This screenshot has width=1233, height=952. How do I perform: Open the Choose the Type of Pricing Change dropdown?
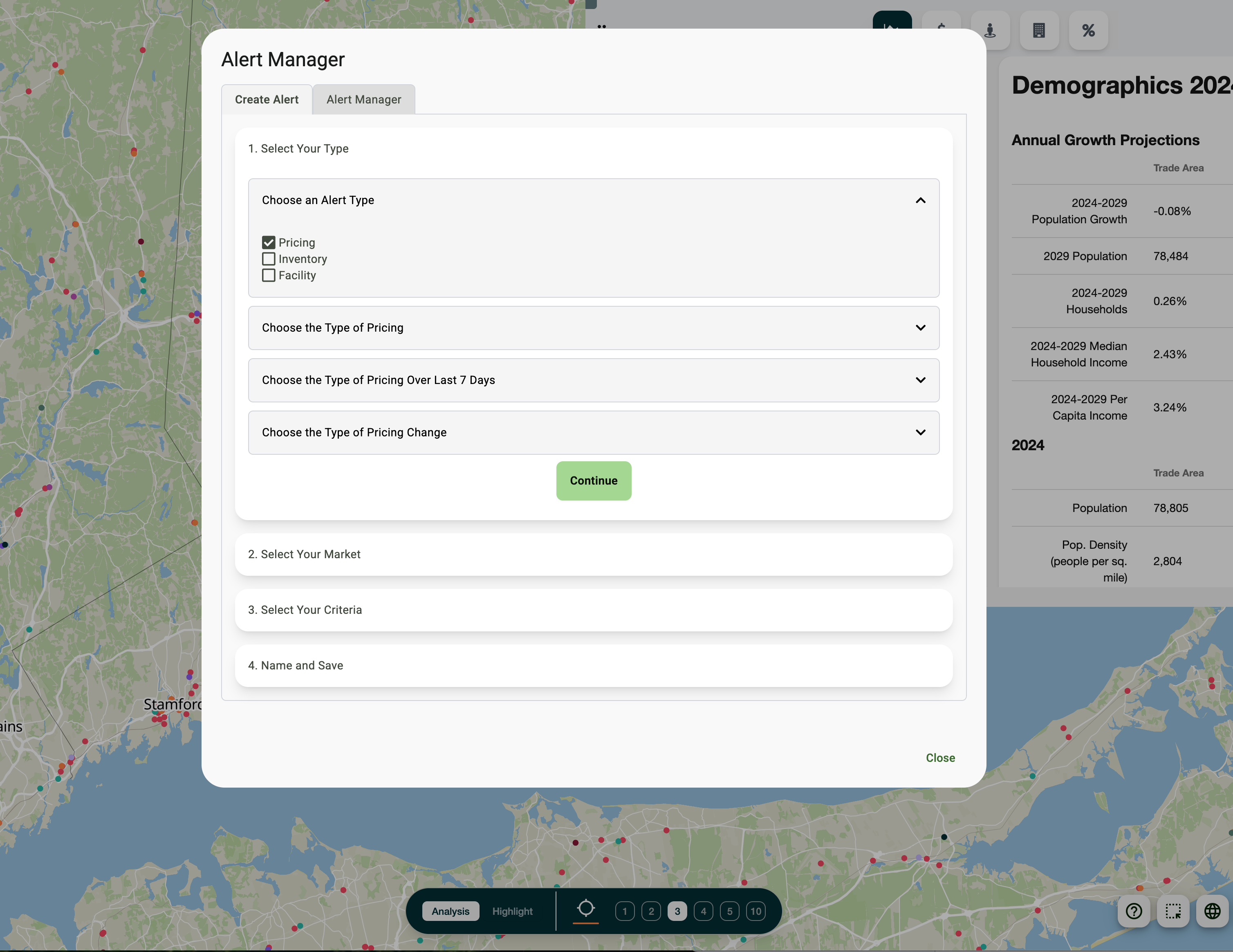tap(593, 432)
